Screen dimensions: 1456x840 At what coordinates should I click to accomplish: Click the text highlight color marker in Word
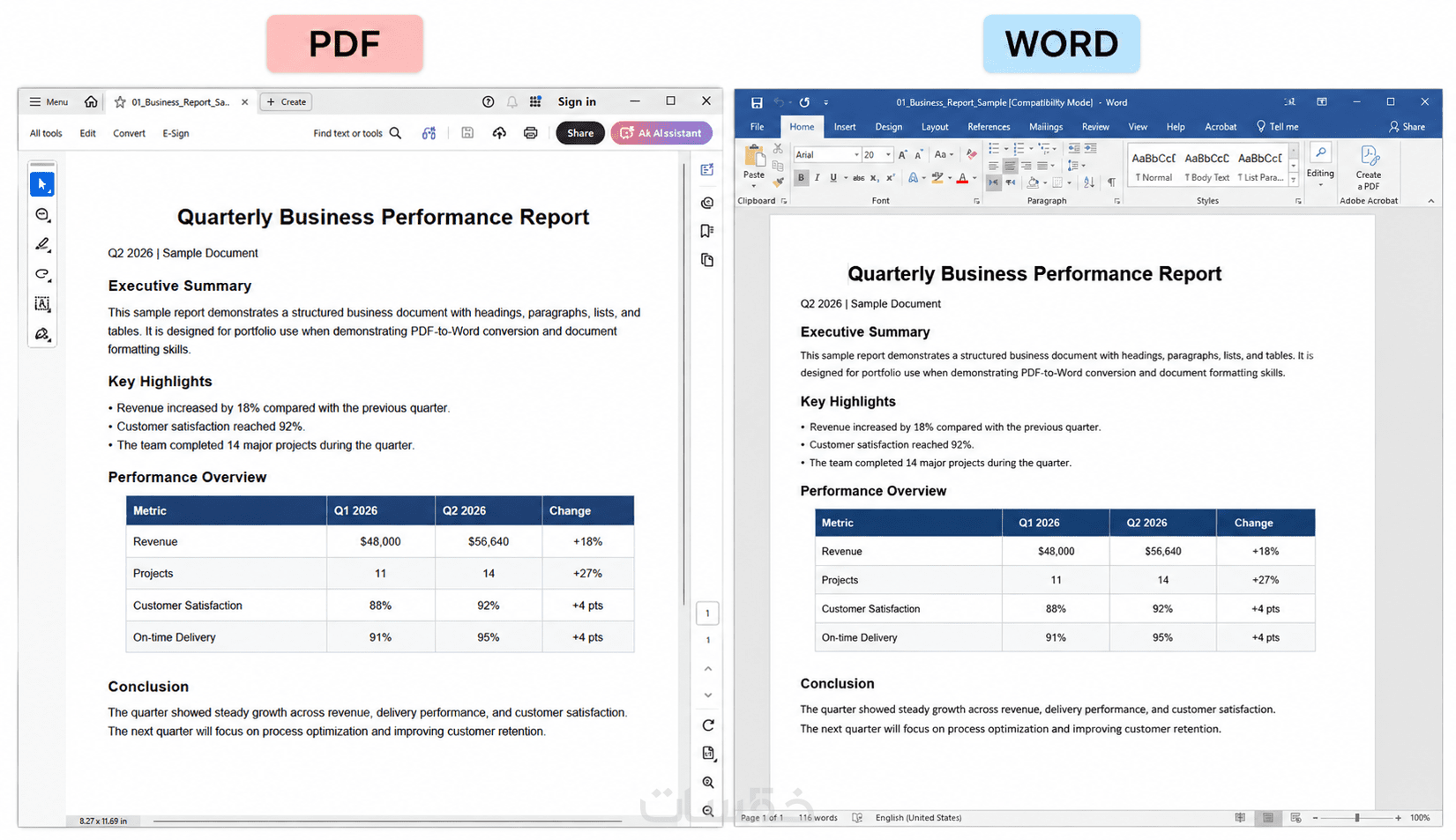pyautogui.click(x=937, y=178)
